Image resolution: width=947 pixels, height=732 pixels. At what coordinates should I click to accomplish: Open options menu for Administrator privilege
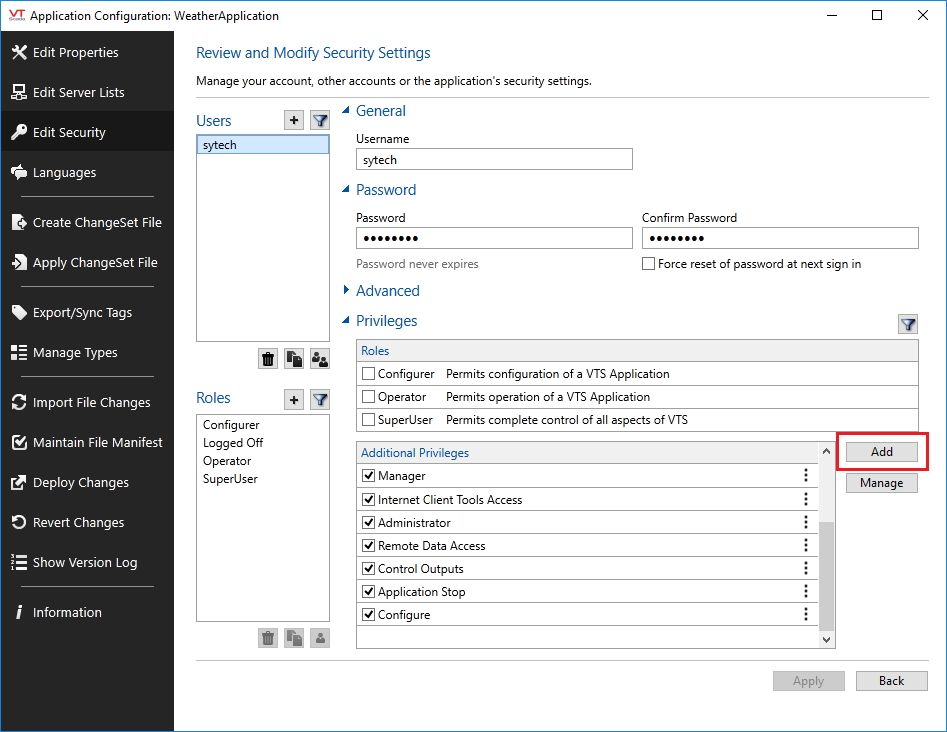click(x=806, y=522)
